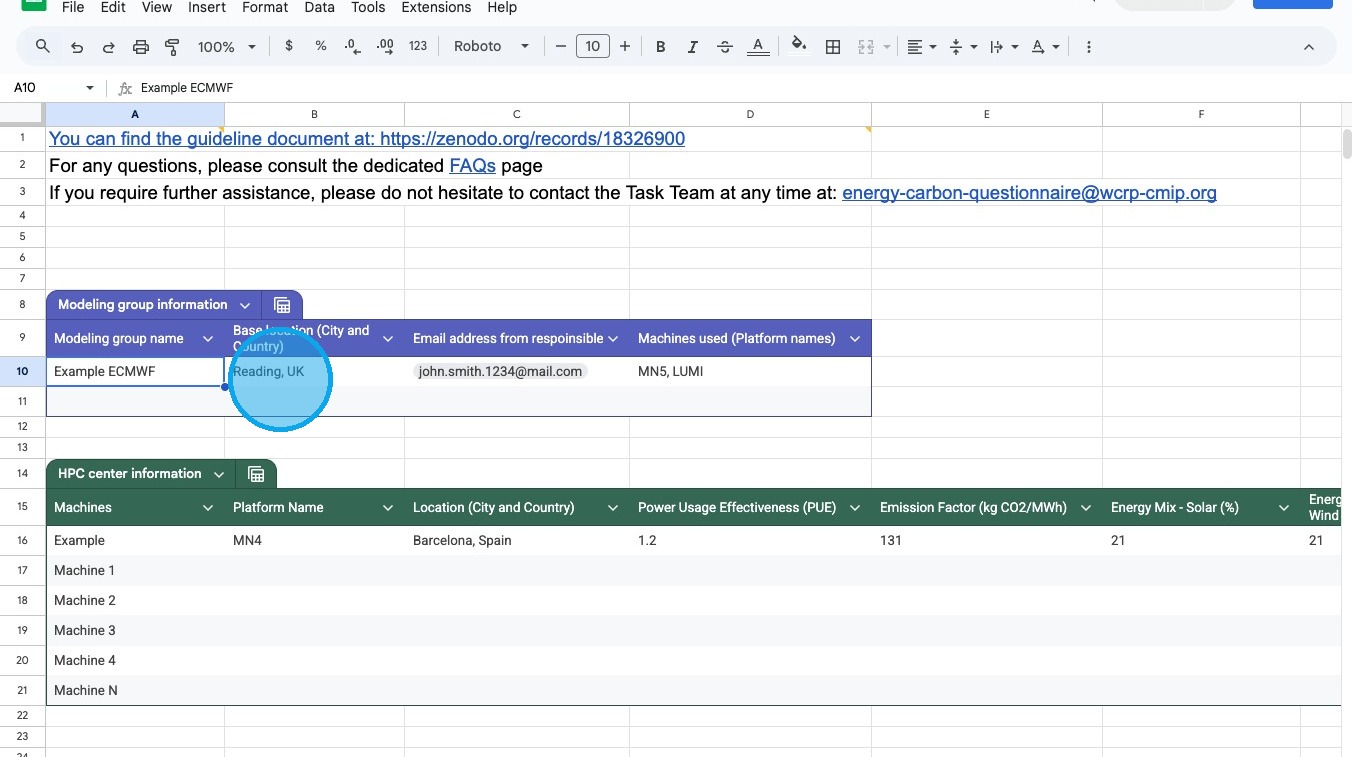Click the borders grid icon
The image size is (1352, 757).
click(832, 47)
